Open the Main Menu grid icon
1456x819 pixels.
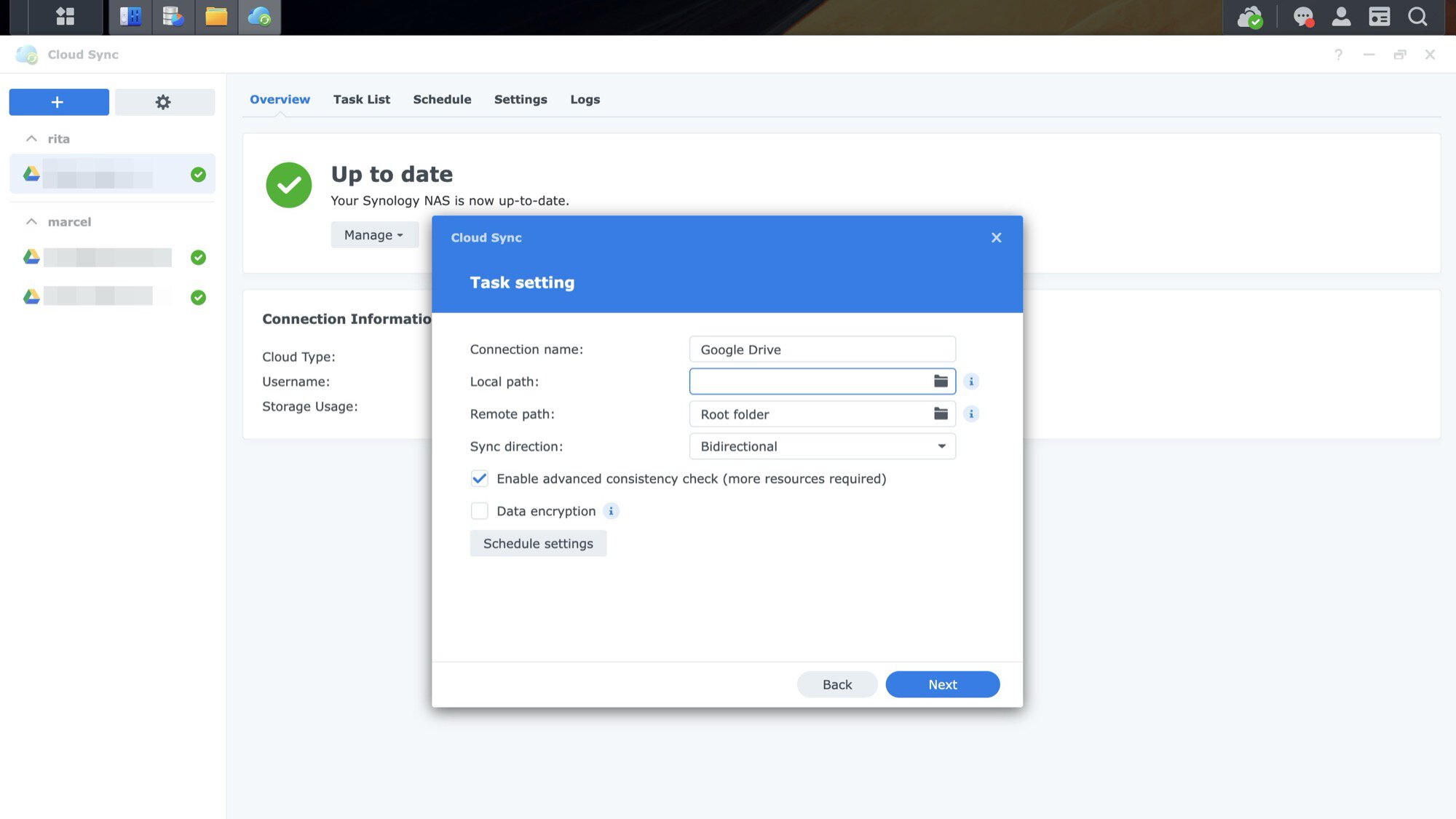[x=65, y=16]
